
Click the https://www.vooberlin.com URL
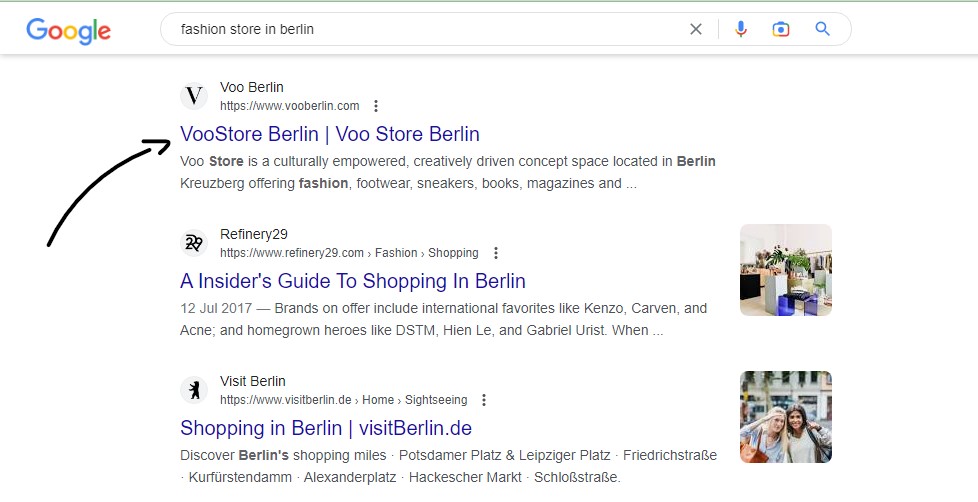tap(290, 106)
